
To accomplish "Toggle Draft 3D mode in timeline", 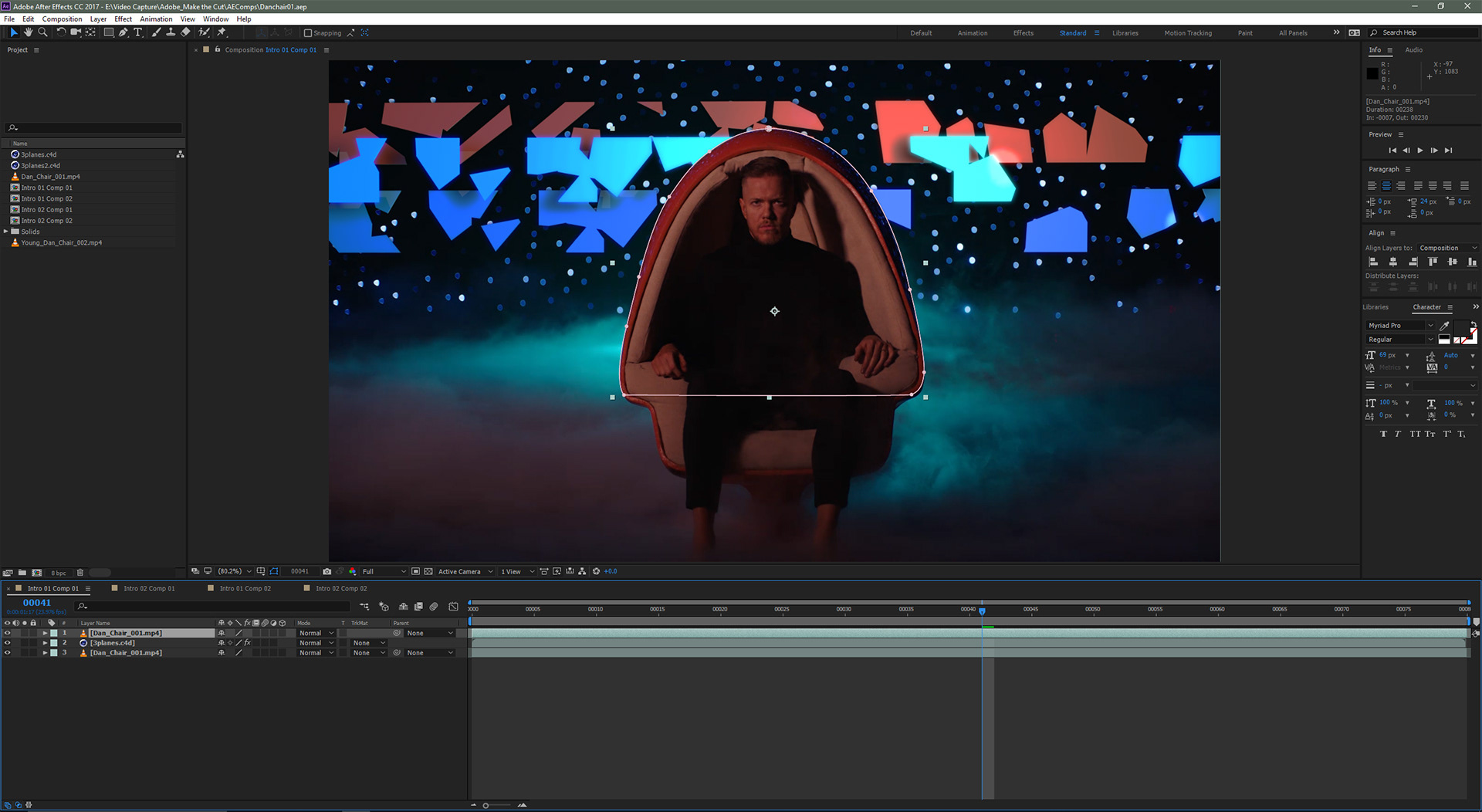I will 384,607.
